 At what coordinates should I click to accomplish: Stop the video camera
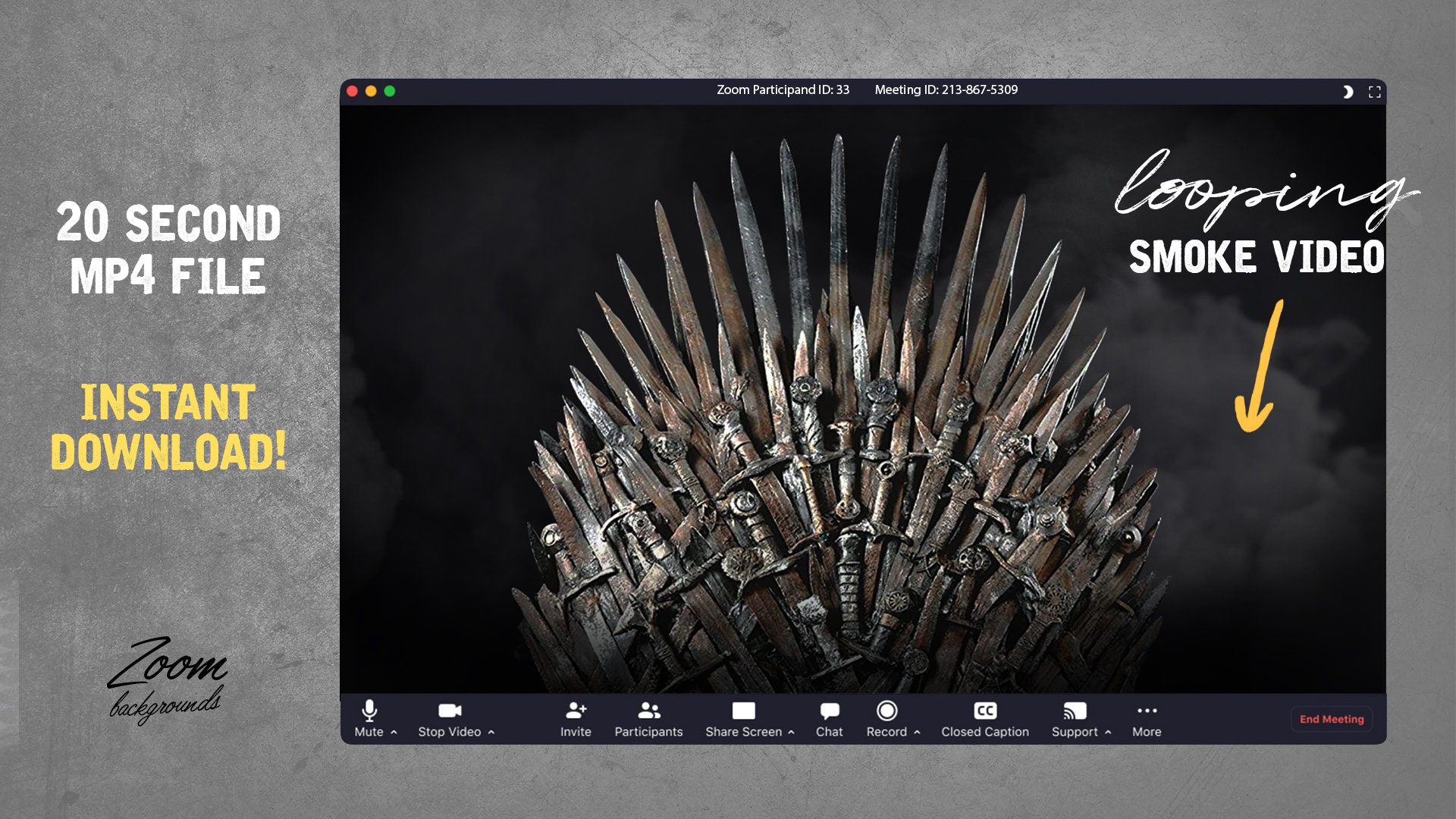tap(450, 719)
